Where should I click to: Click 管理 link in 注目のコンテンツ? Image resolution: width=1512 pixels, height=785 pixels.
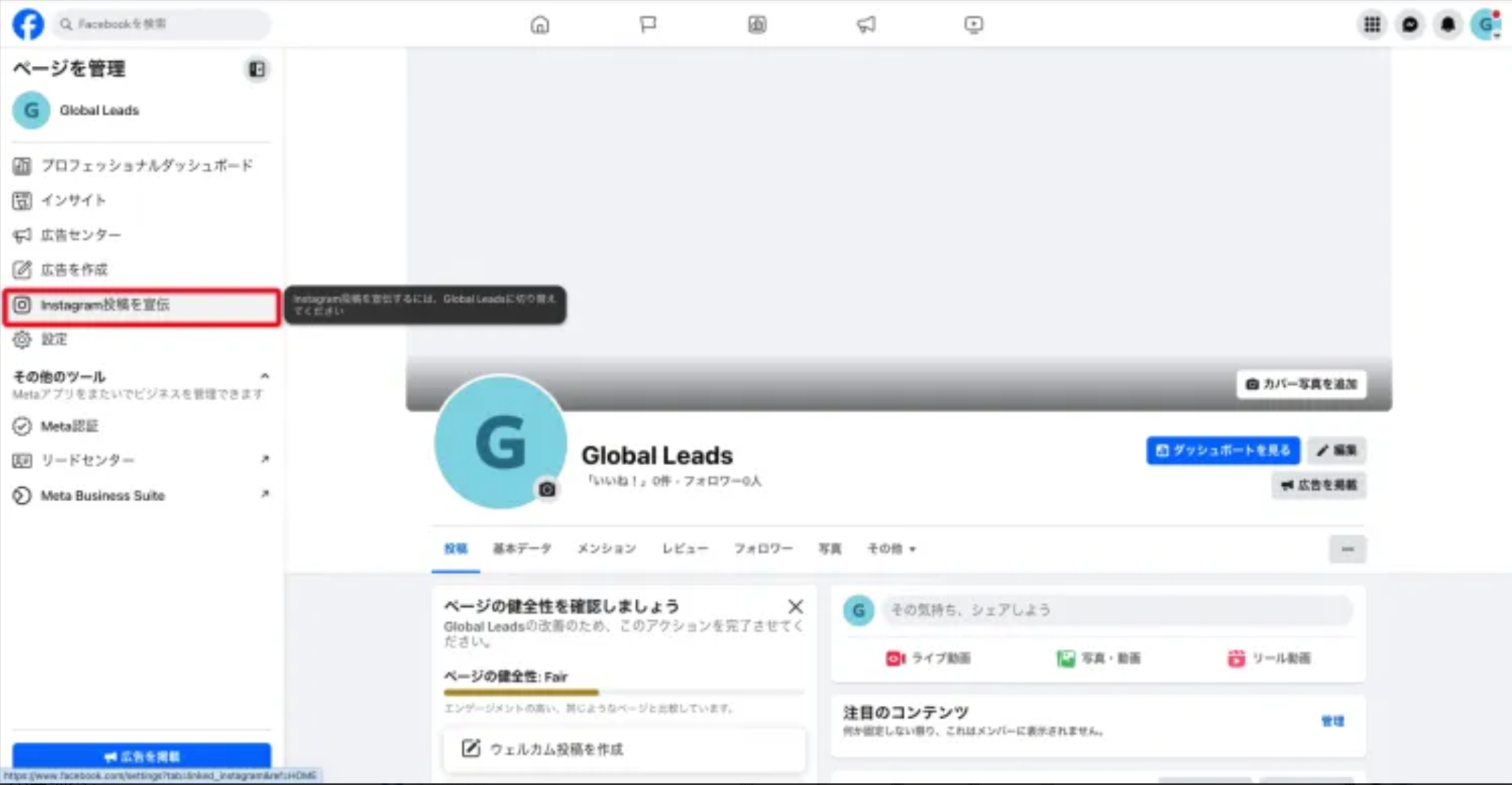(x=1332, y=721)
